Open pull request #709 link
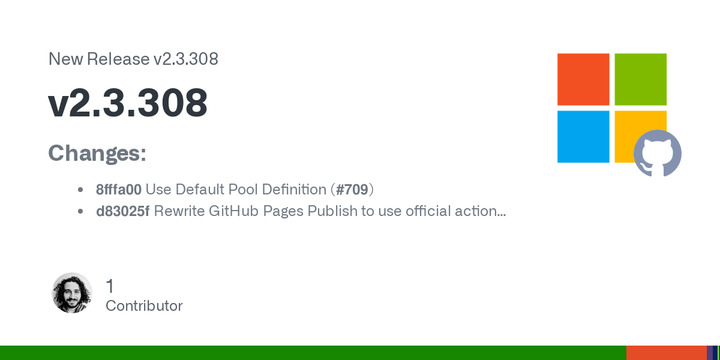 352,189
